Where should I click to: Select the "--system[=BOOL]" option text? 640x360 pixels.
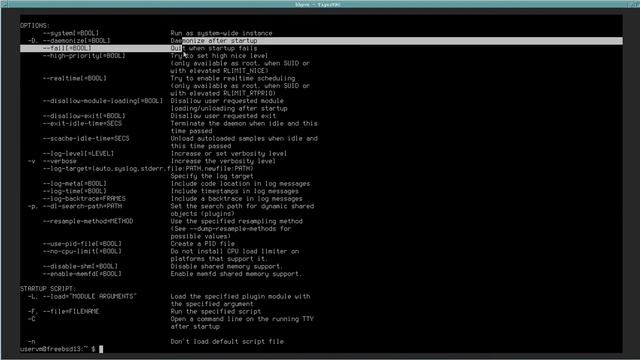pyautogui.click(x=71, y=33)
